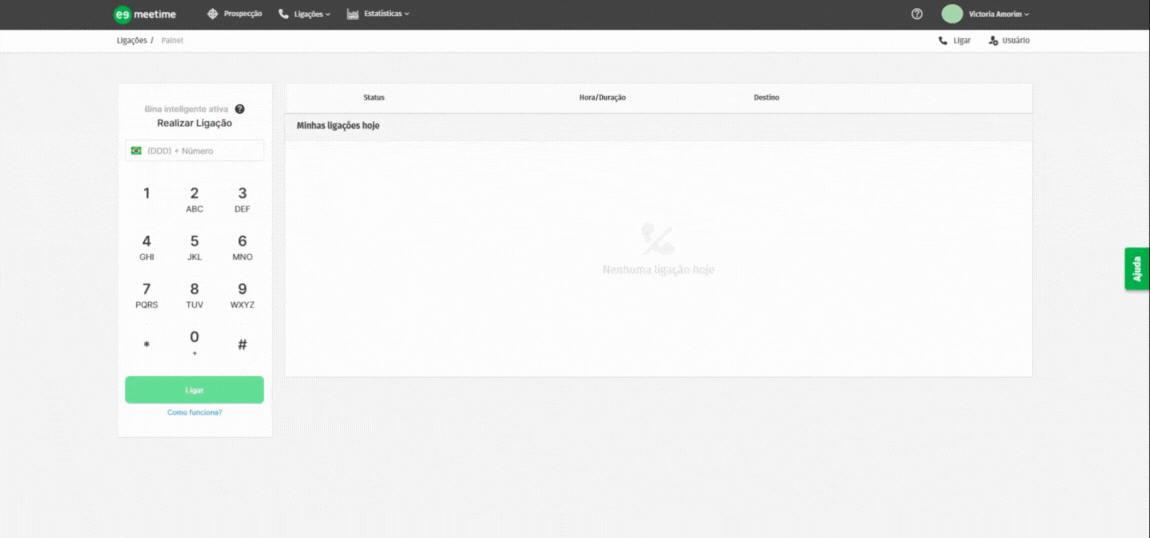The image size is (1150, 538).
Task: Open the Victoria Amorim account dropdown
Action: (x=999, y=14)
